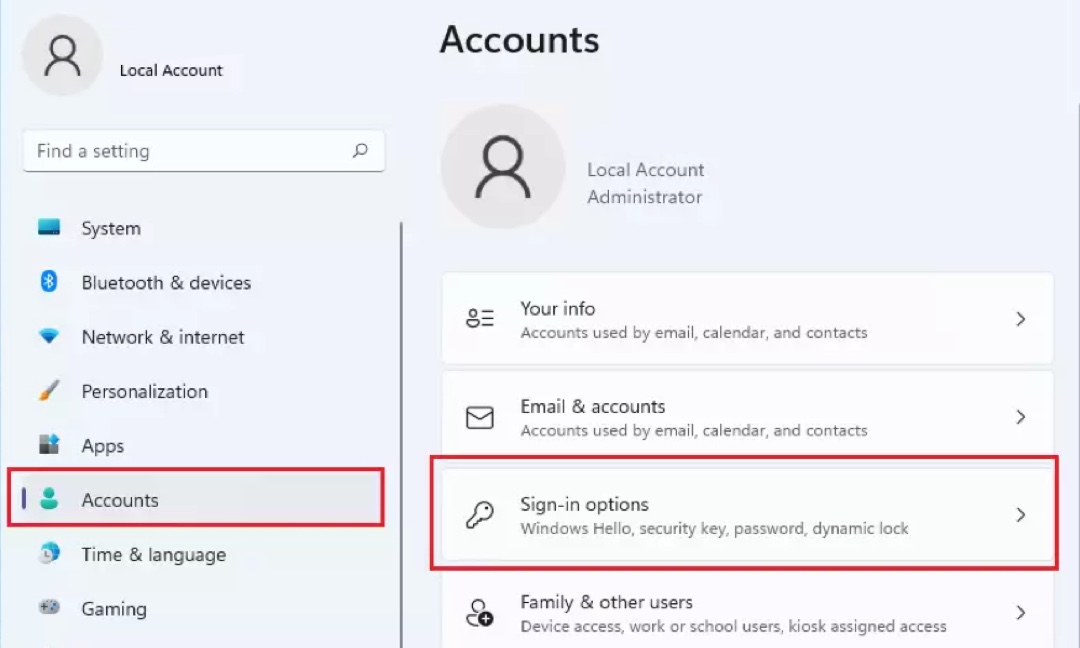Viewport: 1080px width, 648px height.
Task: Expand the Email & accounts chevron arrow
Action: coord(1020,417)
